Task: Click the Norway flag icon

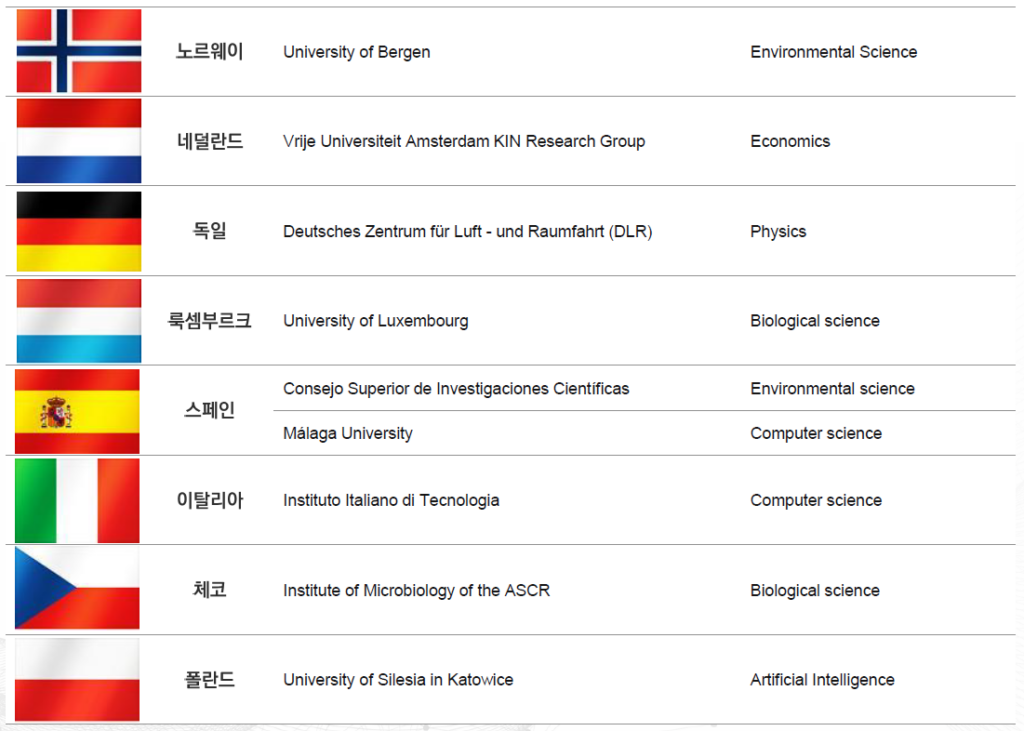Action: pyautogui.click(x=78, y=51)
